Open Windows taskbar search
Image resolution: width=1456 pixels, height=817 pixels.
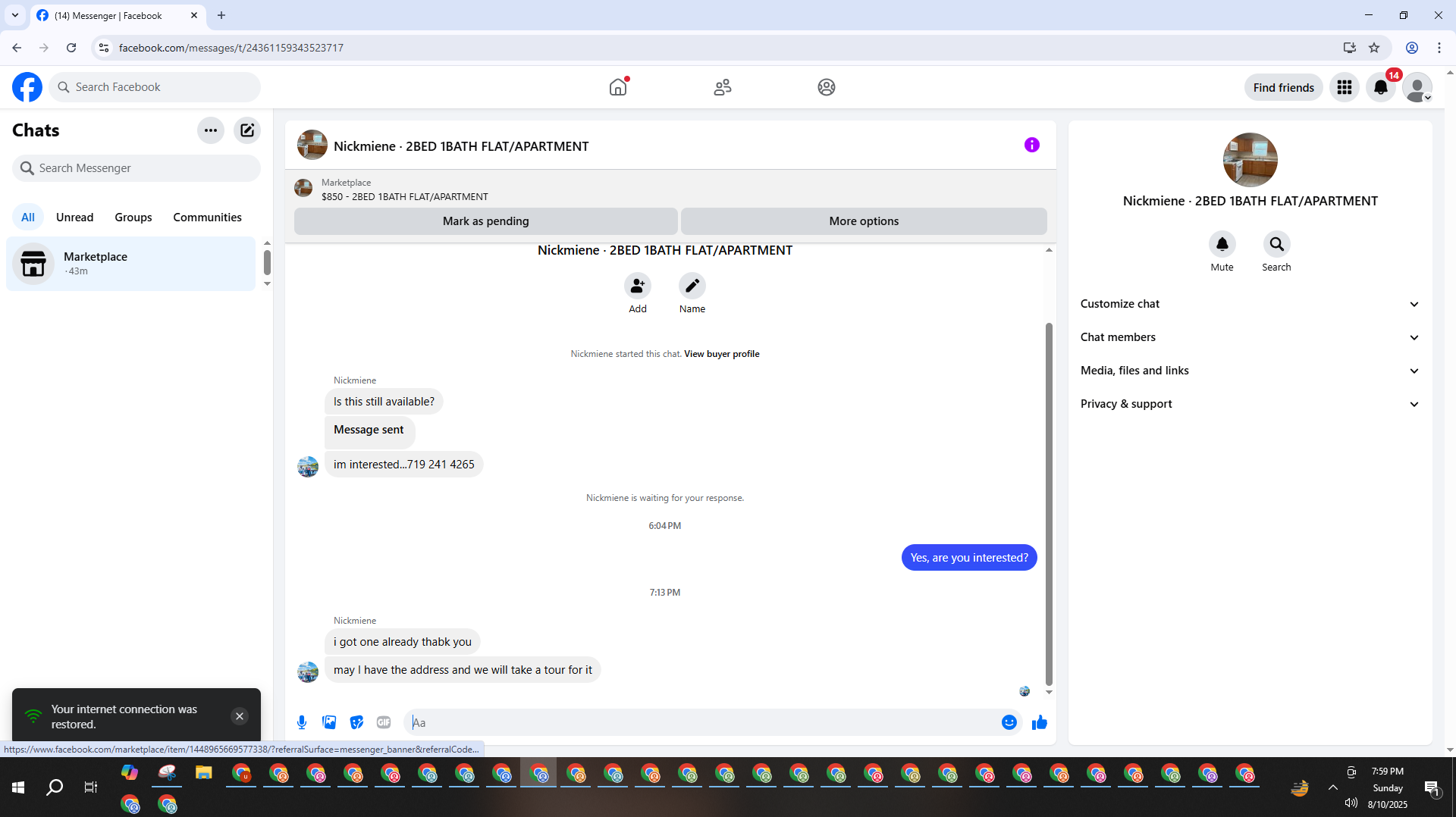point(55,787)
